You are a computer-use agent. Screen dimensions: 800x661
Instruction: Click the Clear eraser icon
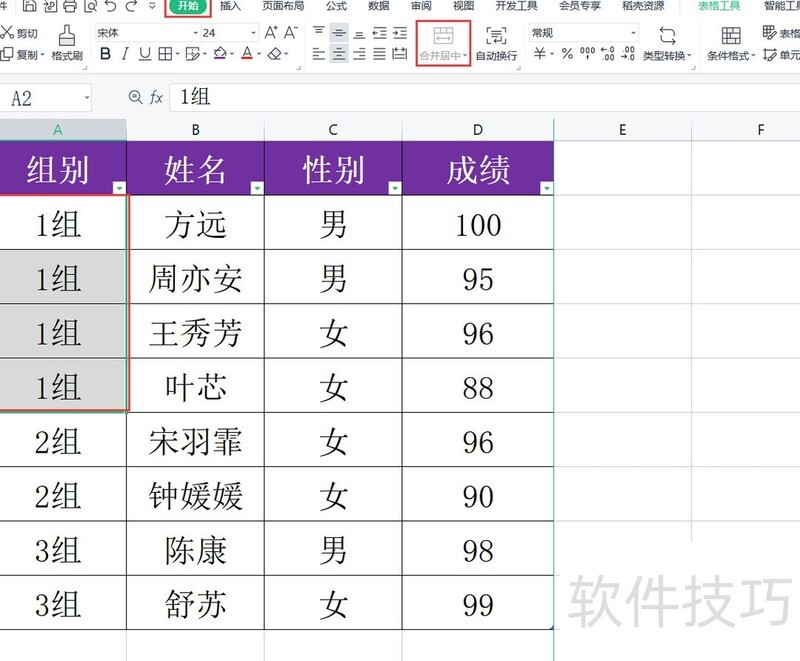275,54
